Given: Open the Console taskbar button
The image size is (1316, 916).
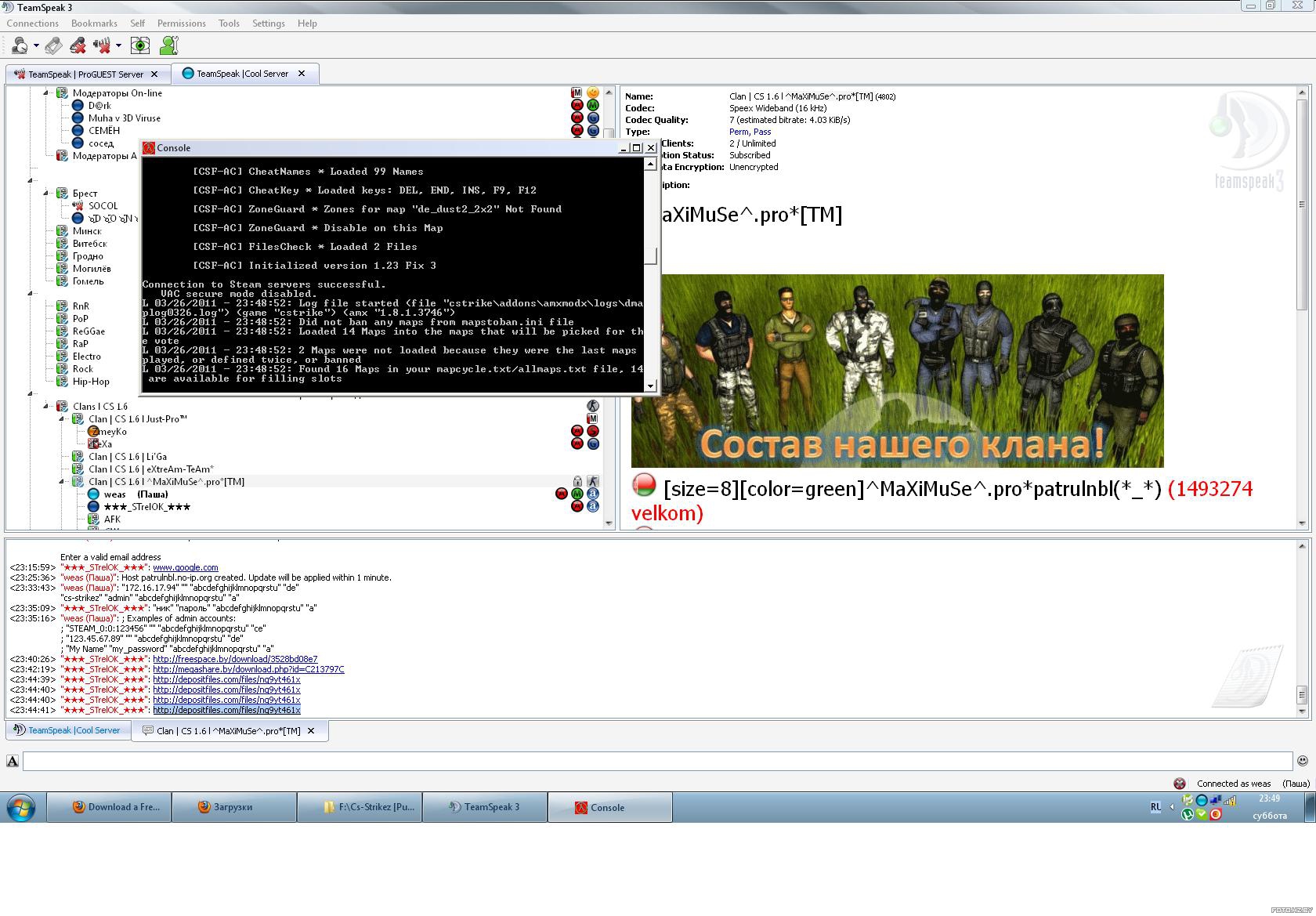Looking at the screenshot, I should point(609,808).
